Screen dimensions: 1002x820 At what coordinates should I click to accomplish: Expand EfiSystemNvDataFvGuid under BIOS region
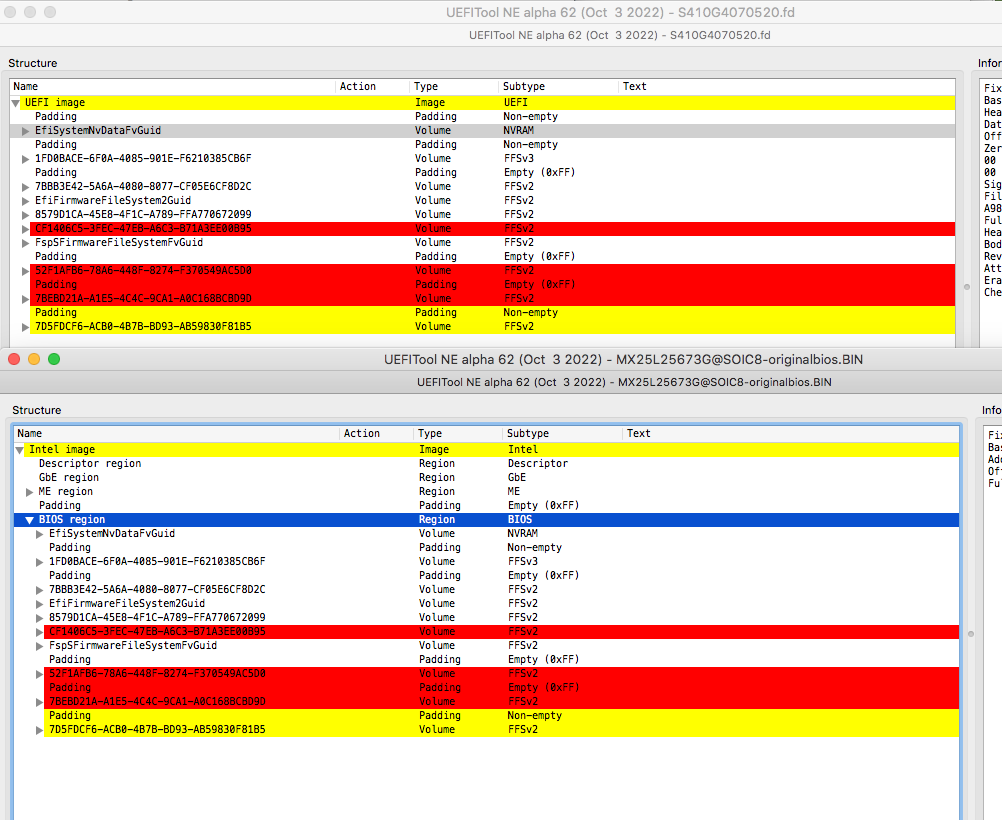[40, 534]
